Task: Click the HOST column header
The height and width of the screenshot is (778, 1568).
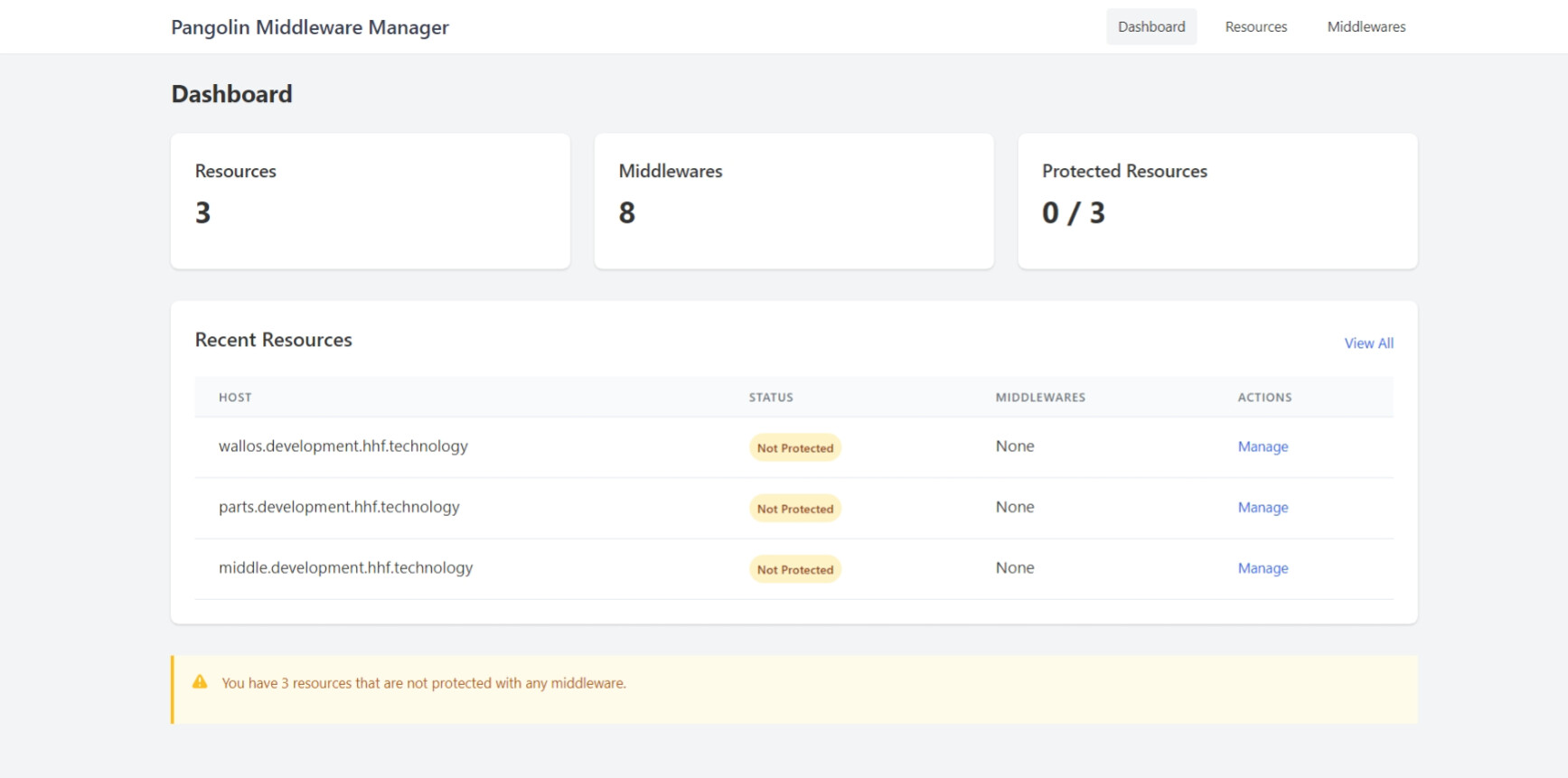Action: (x=235, y=398)
